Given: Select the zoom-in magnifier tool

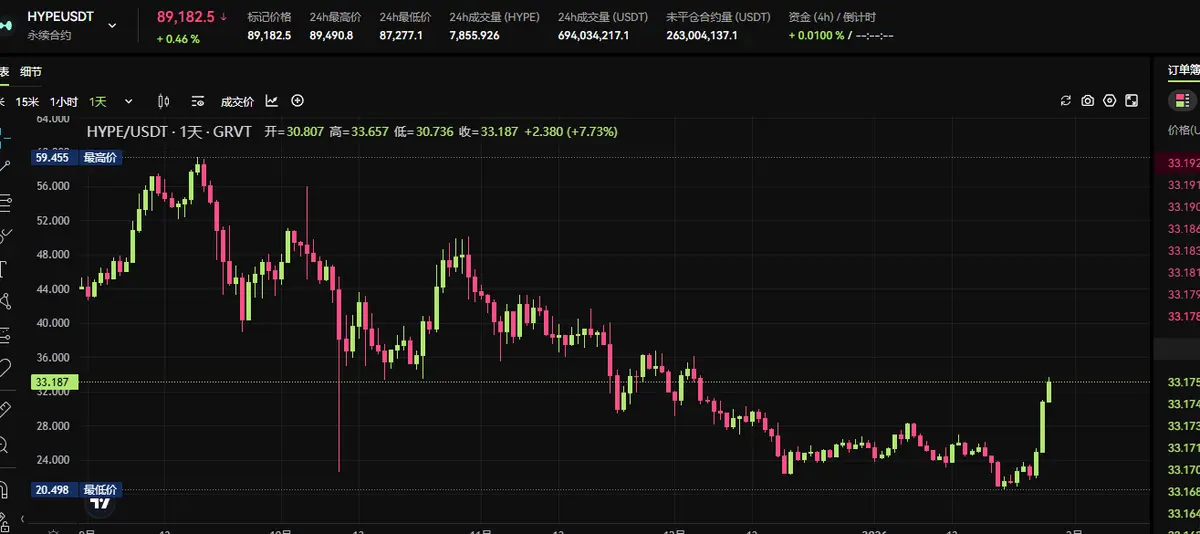Looking at the screenshot, I should [4, 444].
